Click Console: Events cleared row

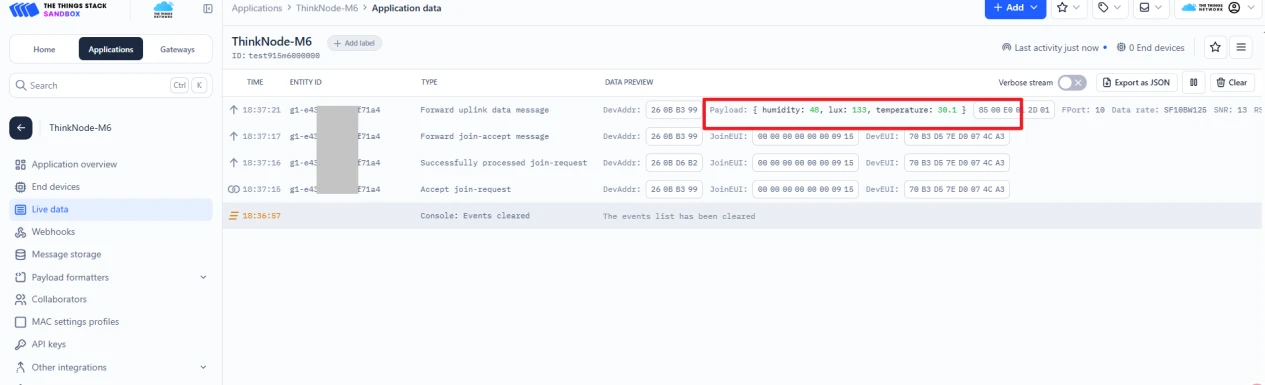[x=743, y=215]
